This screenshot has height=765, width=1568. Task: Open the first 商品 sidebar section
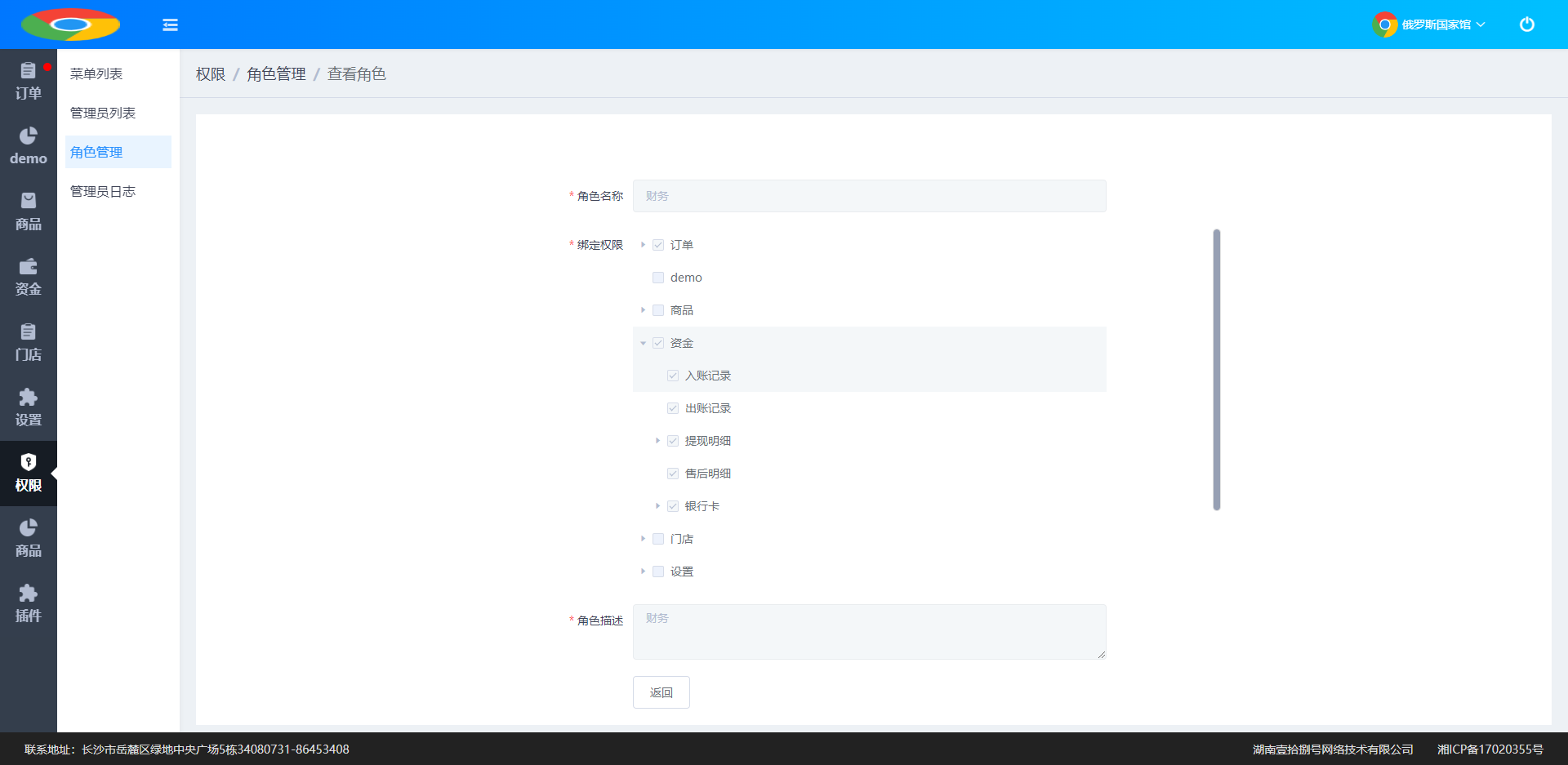click(29, 212)
